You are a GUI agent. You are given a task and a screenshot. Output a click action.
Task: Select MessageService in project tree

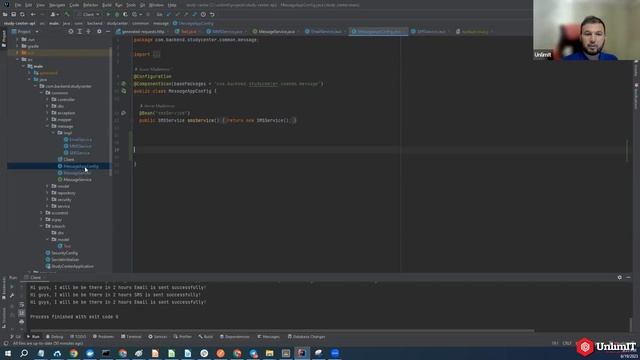(75, 180)
